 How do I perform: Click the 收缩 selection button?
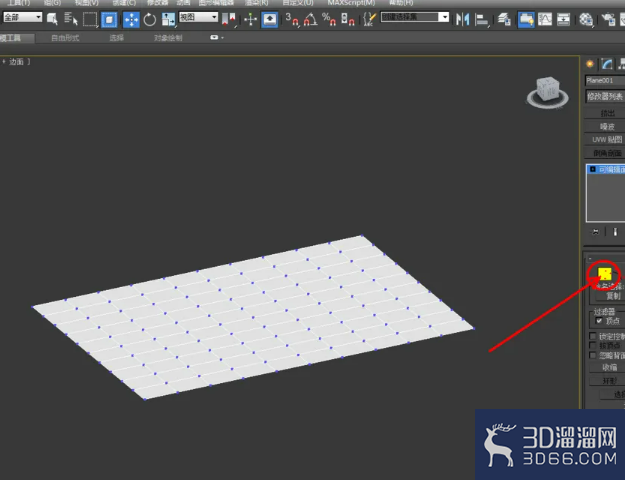608,367
